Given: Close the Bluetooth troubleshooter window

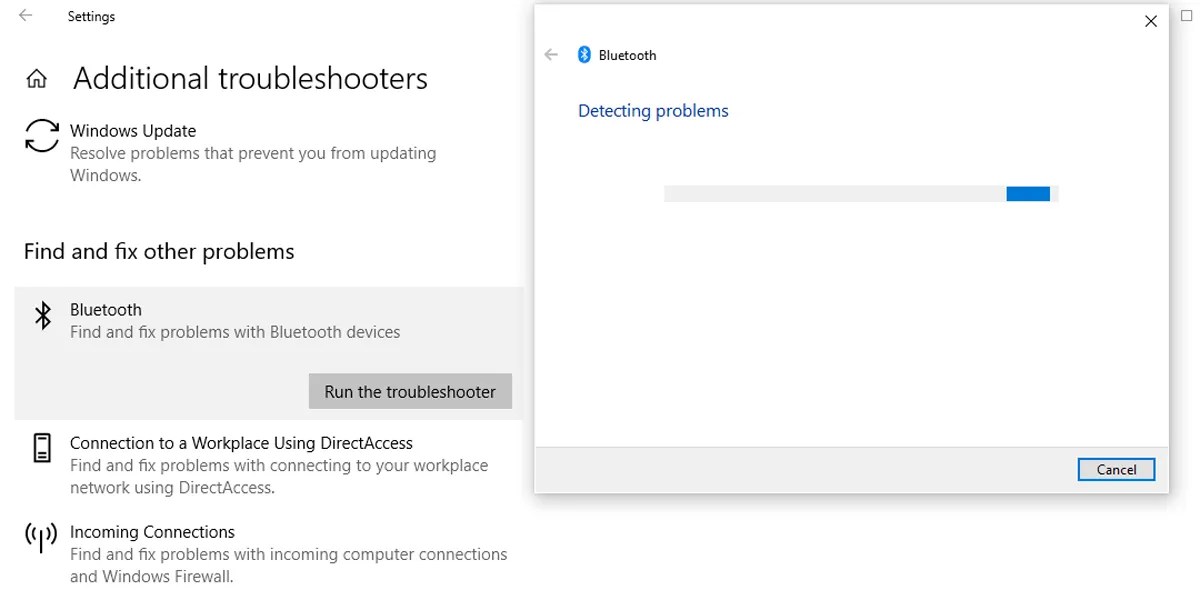Looking at the screenshot, I should 1150,20.
